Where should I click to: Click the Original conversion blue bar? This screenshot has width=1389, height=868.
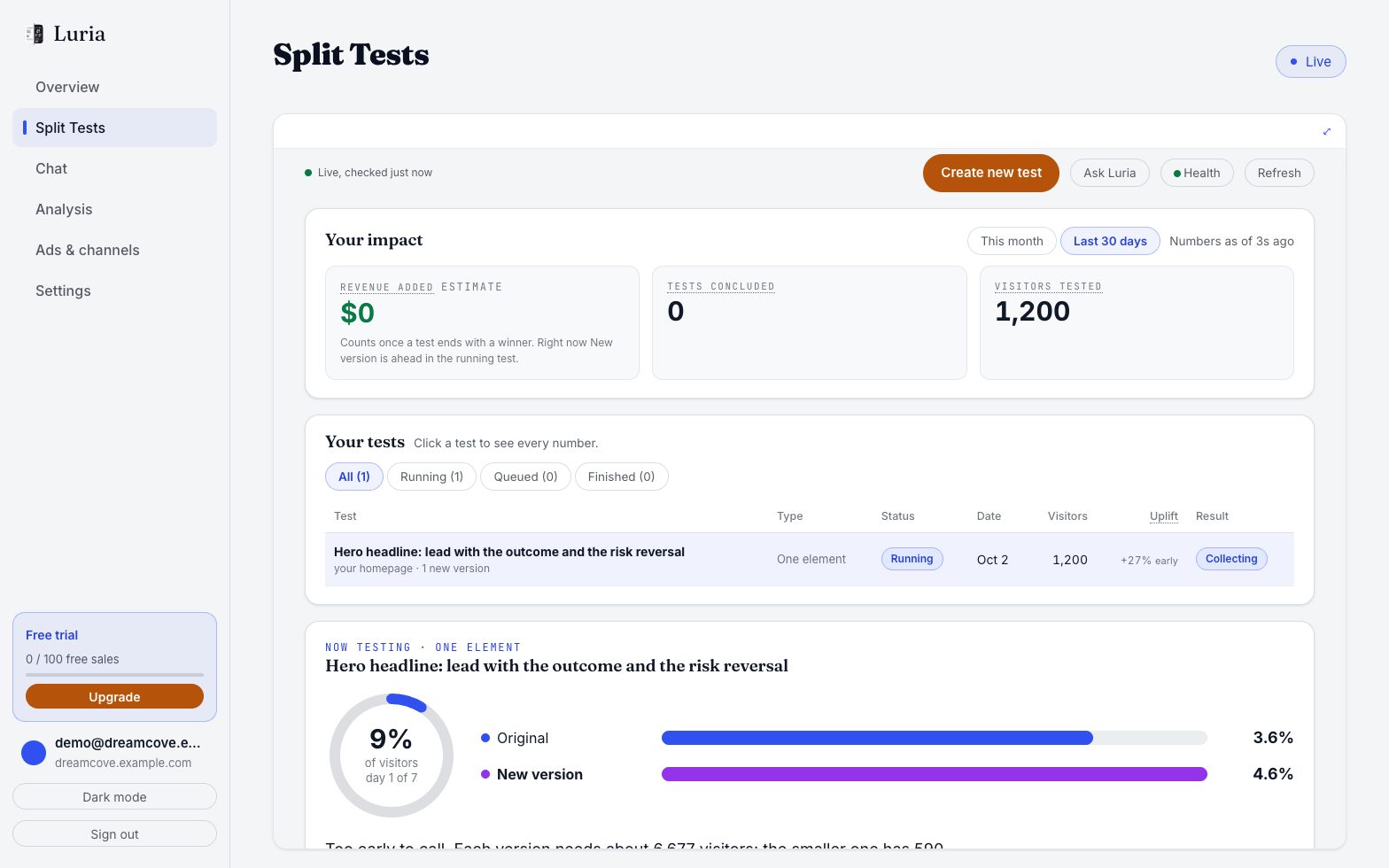(877, 738)
